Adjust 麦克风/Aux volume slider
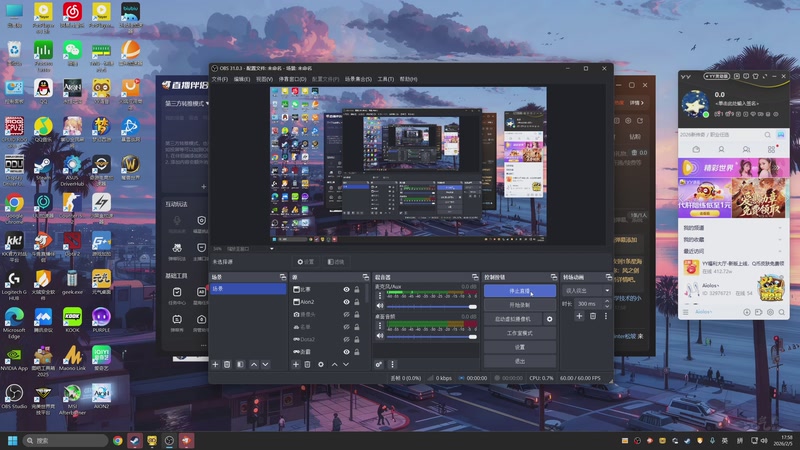 pos(431,307)
